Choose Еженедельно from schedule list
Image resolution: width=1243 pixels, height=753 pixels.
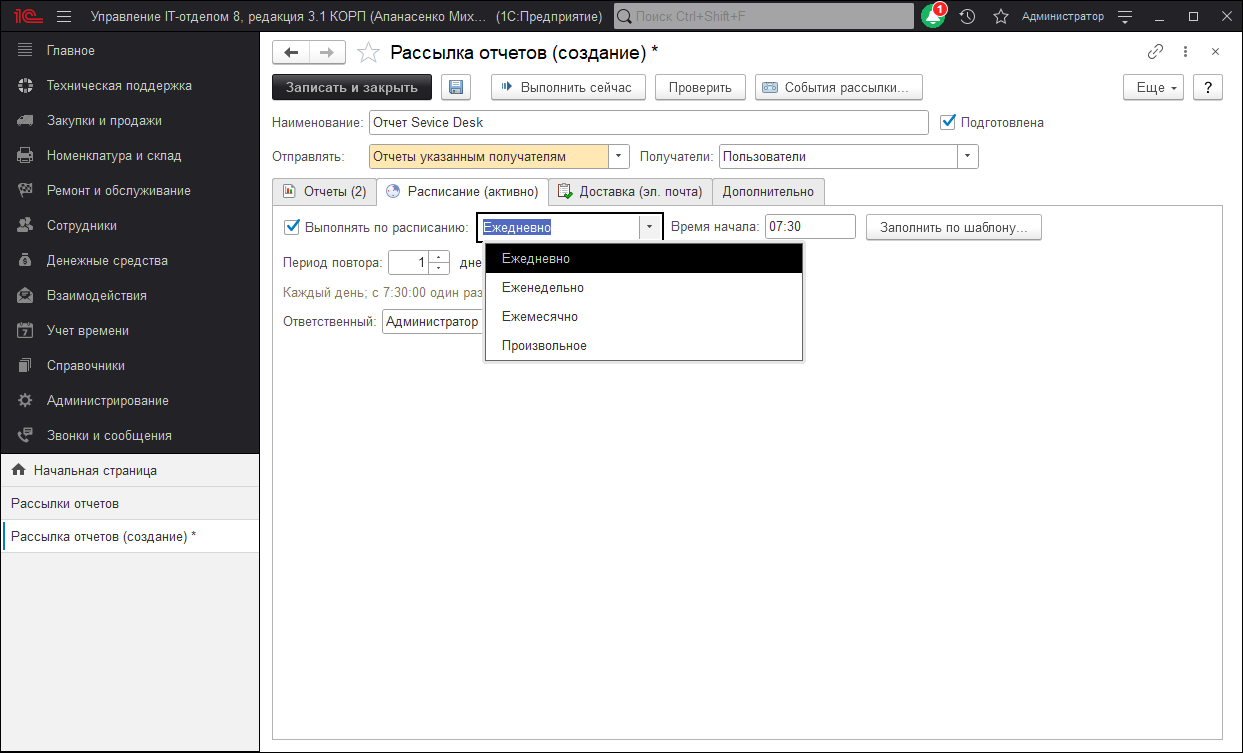click(x=543, y=288)
